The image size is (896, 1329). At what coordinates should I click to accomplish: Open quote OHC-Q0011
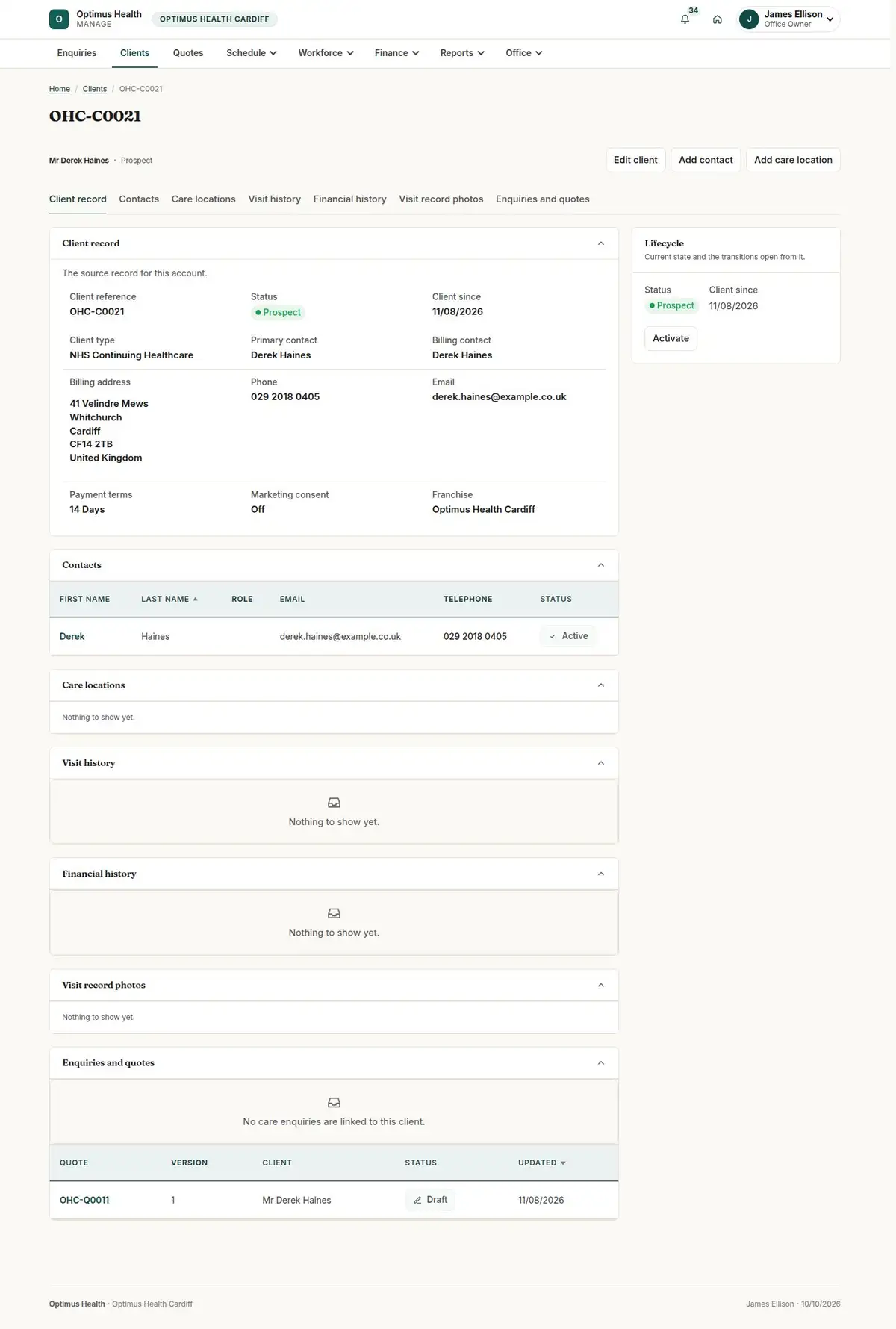(84, 1201)
